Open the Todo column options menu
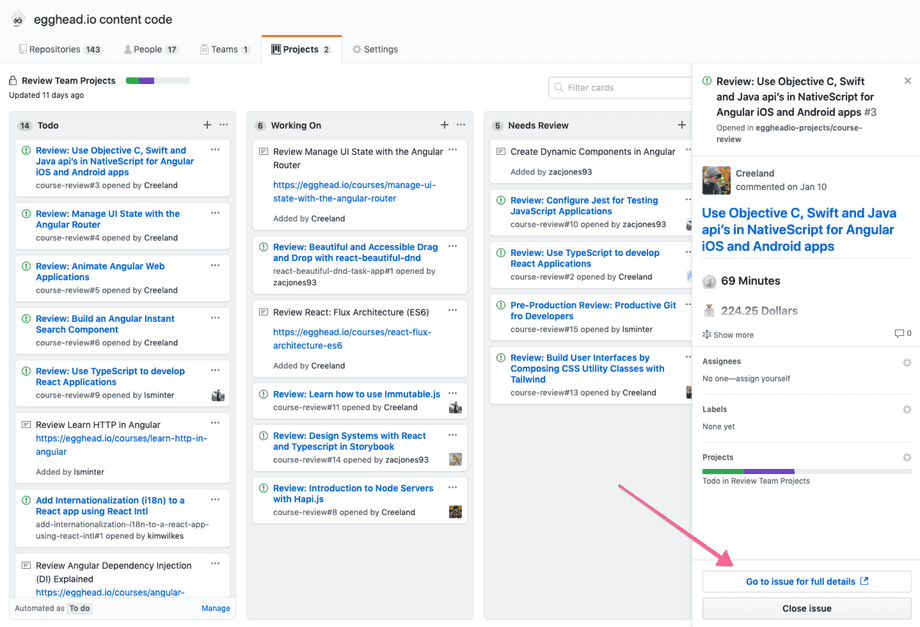The image size is (920, 627). tap(222, 125)
